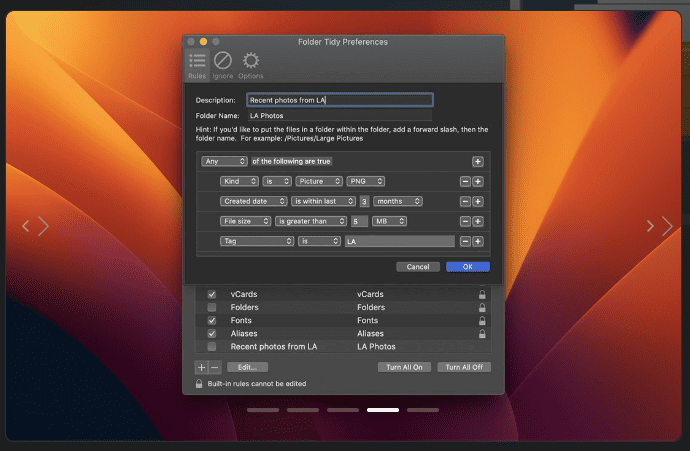690x451 pixels.
Task: Add a new top-level condition with plus
Action: pyautogui.click(x=478, y=161)
